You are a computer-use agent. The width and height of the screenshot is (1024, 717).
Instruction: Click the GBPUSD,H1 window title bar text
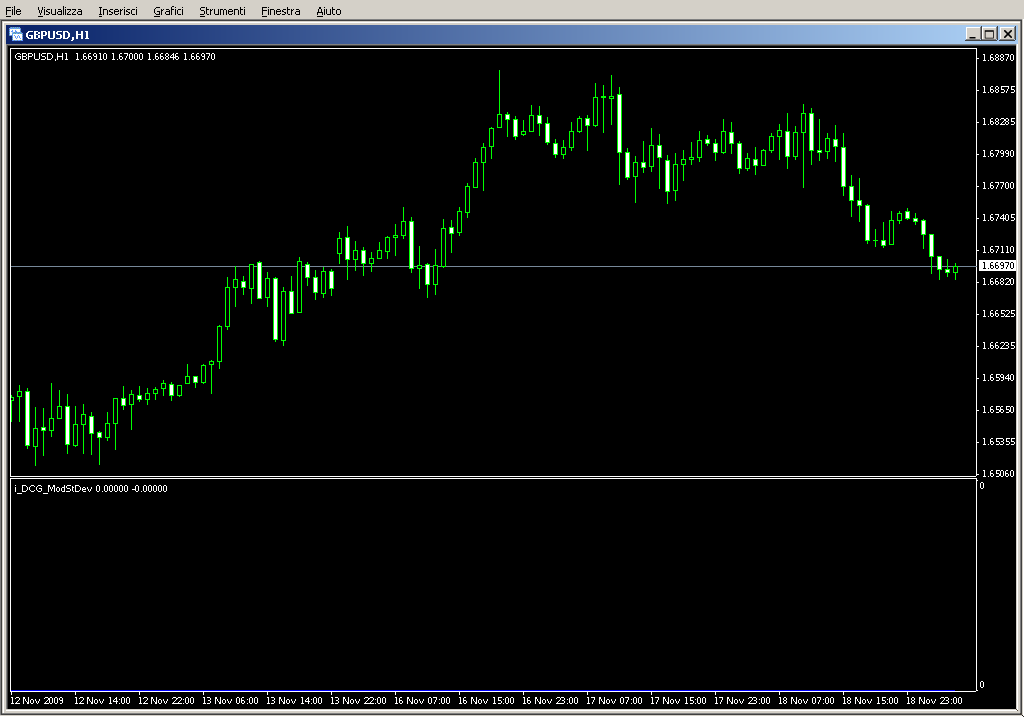click(x=57, y=35)
